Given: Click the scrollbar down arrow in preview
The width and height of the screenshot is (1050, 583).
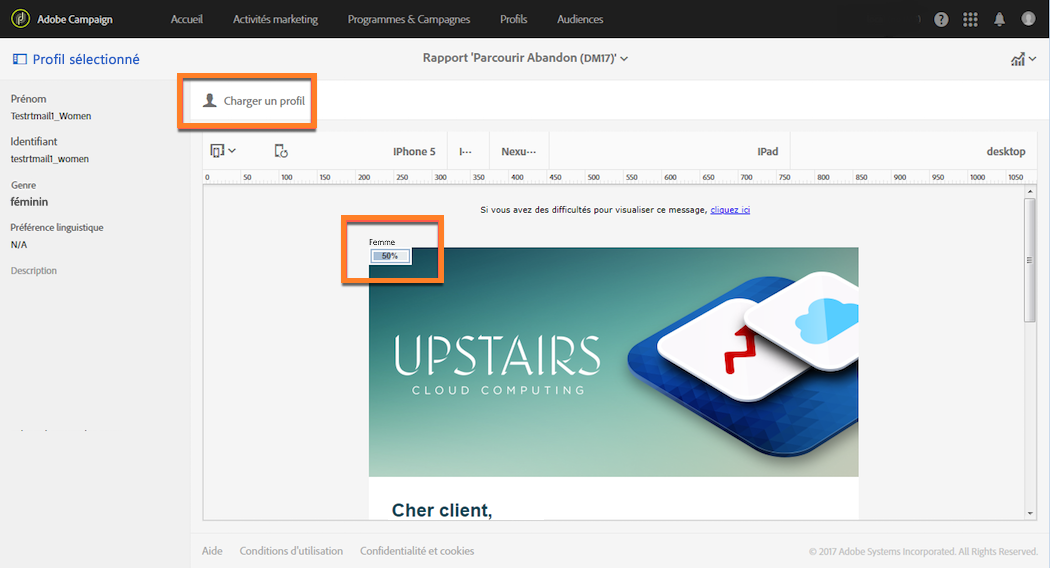Looking at the screenshot, I should [1030, 513].
